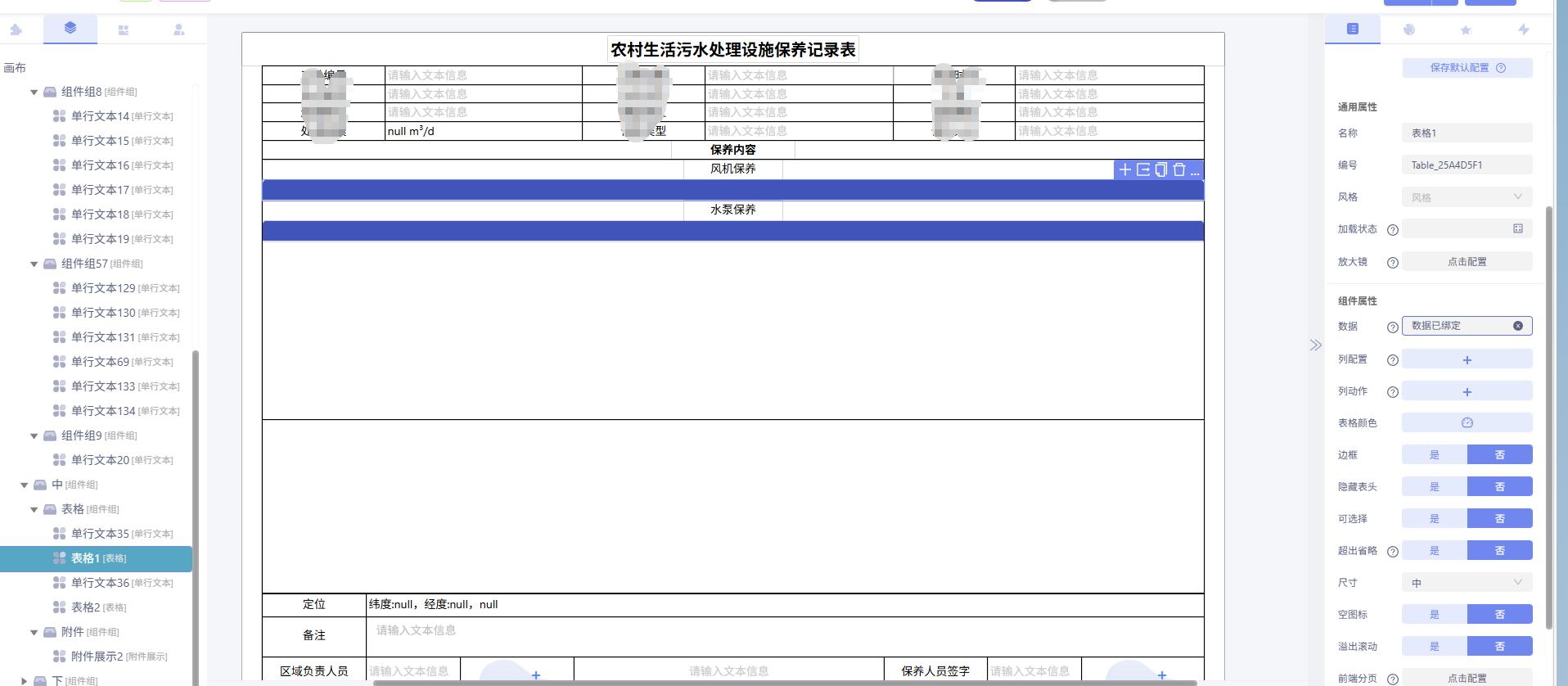
Task: Click help icon next to 列配置
Action: pos(1393,360)
